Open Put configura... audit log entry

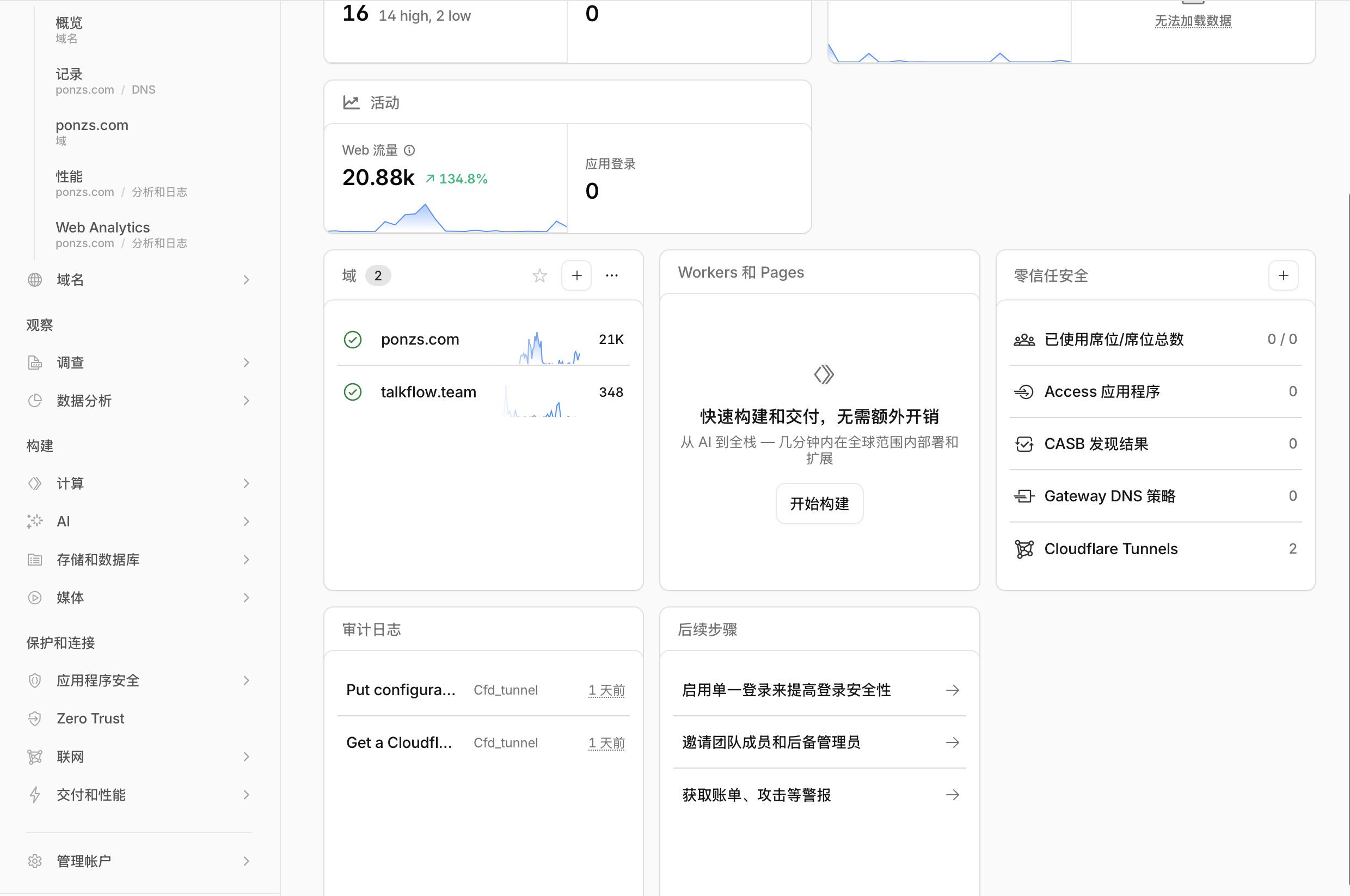pyautogui.click(x=483, y=690)
